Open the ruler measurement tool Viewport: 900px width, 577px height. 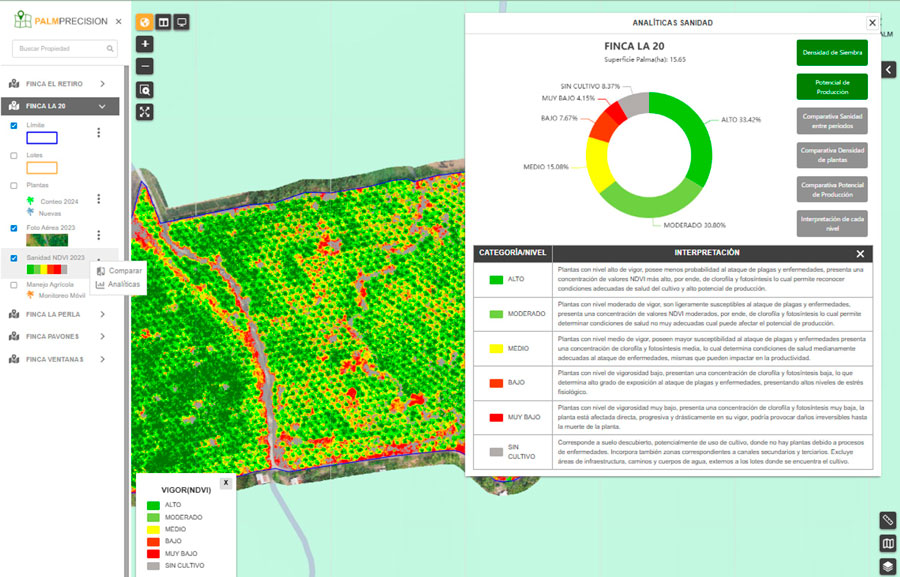(x=887, y=521)
